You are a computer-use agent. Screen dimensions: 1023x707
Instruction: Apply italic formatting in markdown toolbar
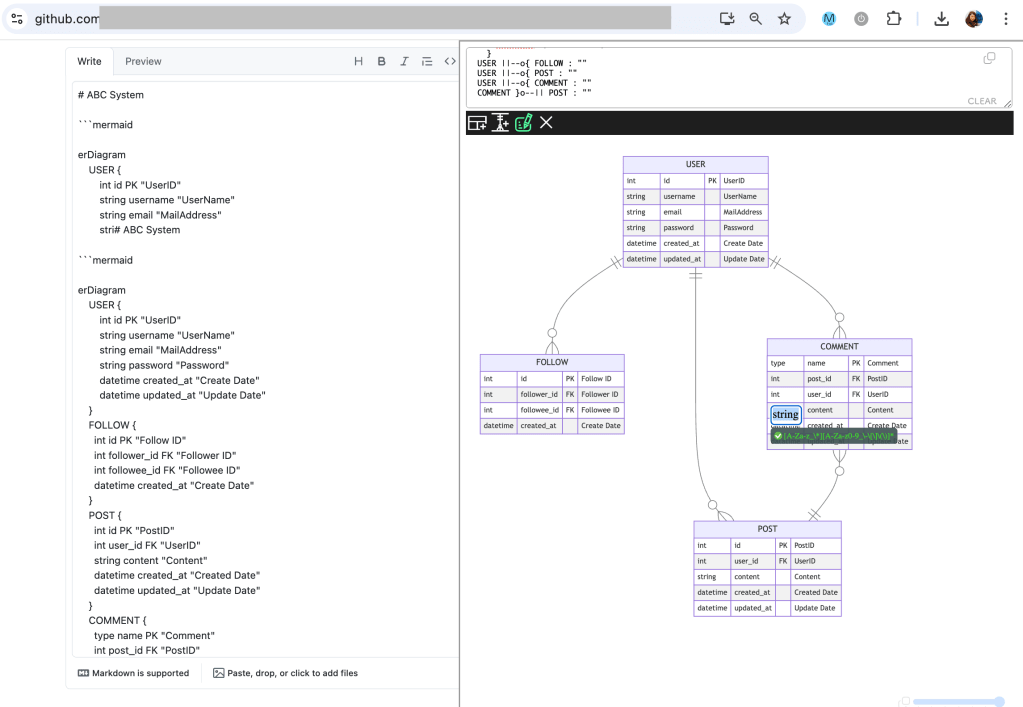404,62
